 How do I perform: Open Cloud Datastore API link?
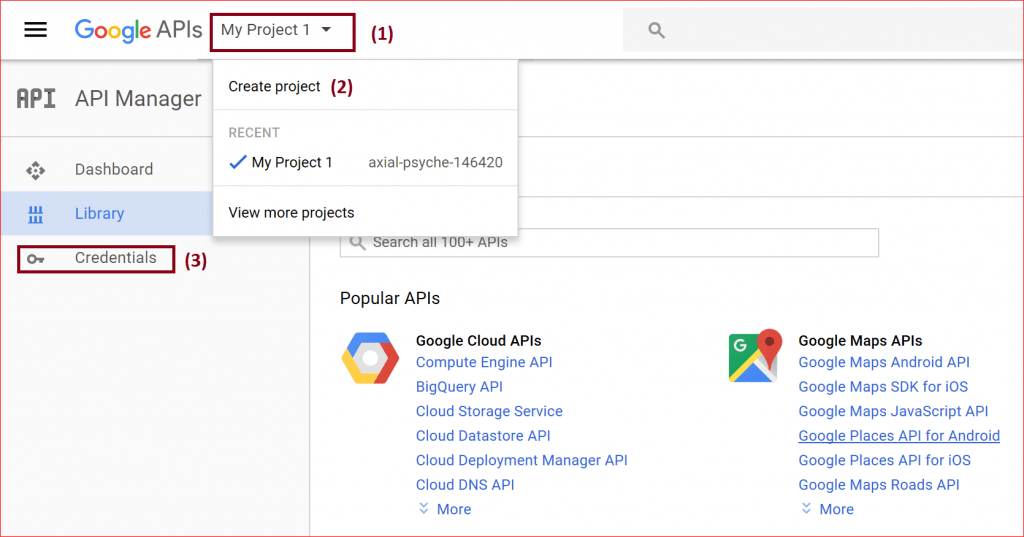[x=483, y=436]
